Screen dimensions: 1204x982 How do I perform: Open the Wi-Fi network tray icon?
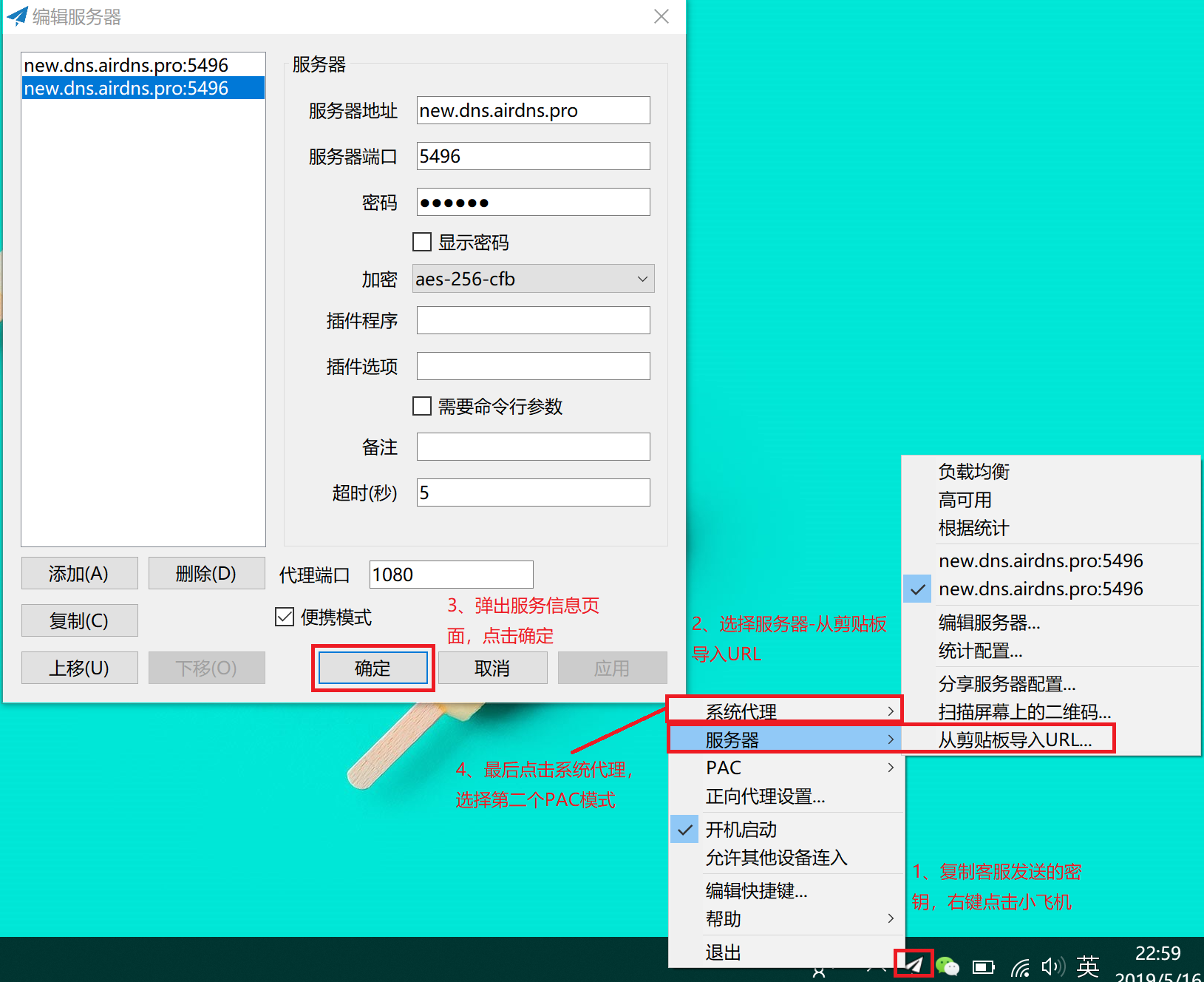[x=1021, y=966]
